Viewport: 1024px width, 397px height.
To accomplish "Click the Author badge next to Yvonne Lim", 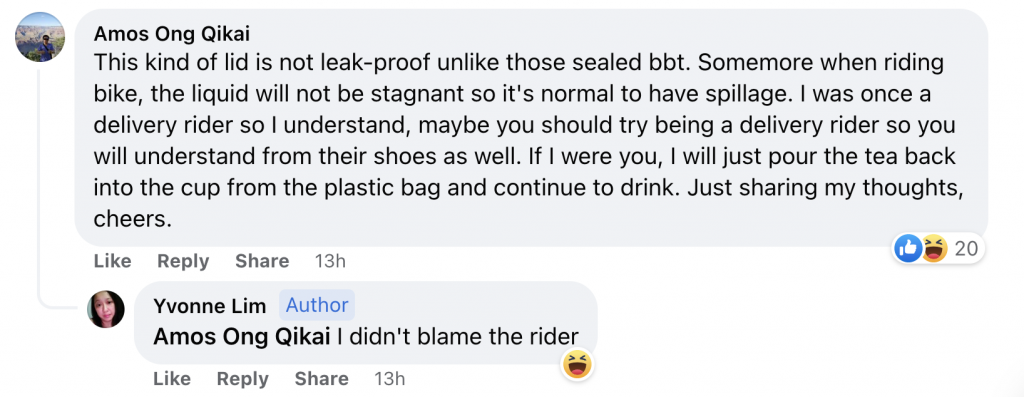I will (x=317, y=305).
